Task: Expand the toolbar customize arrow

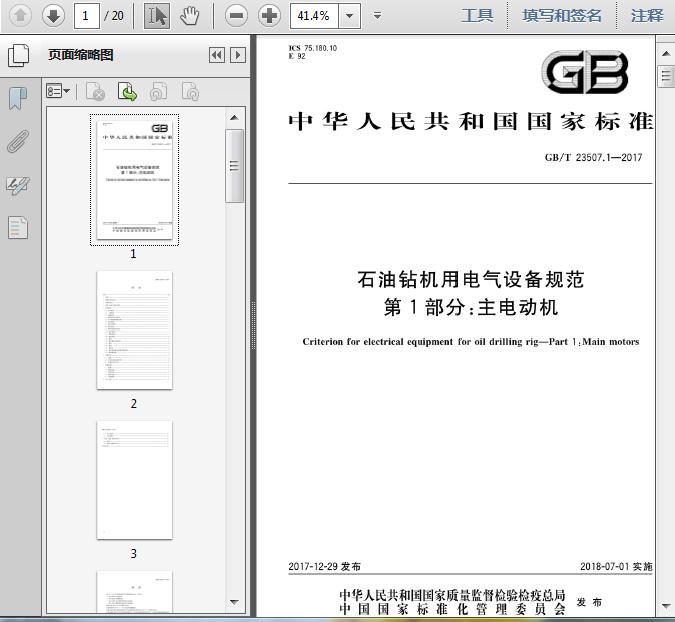Action: click(x=377, y=15)
